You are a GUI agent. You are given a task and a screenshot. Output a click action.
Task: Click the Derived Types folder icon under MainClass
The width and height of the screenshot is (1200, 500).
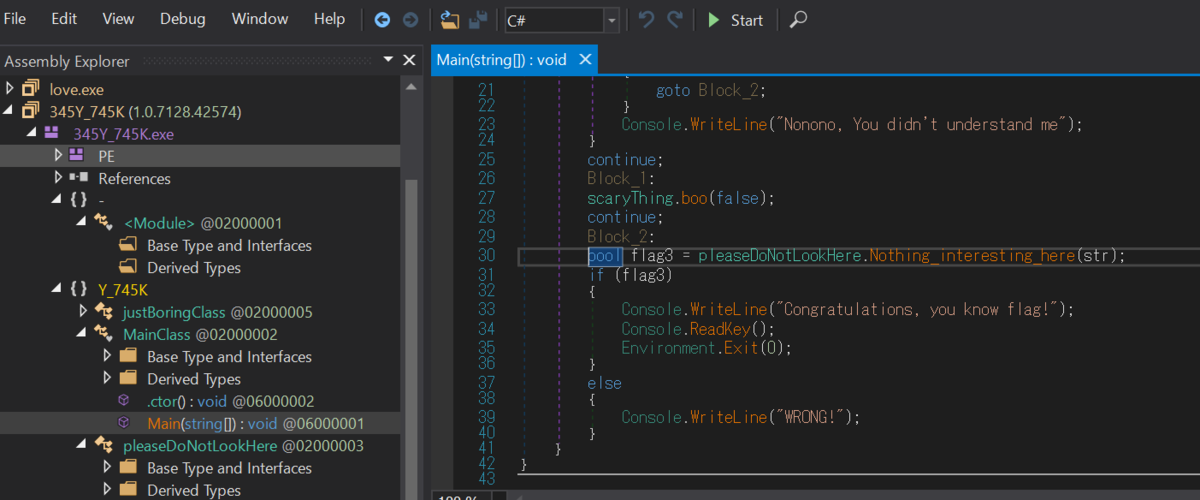(128, 379)
